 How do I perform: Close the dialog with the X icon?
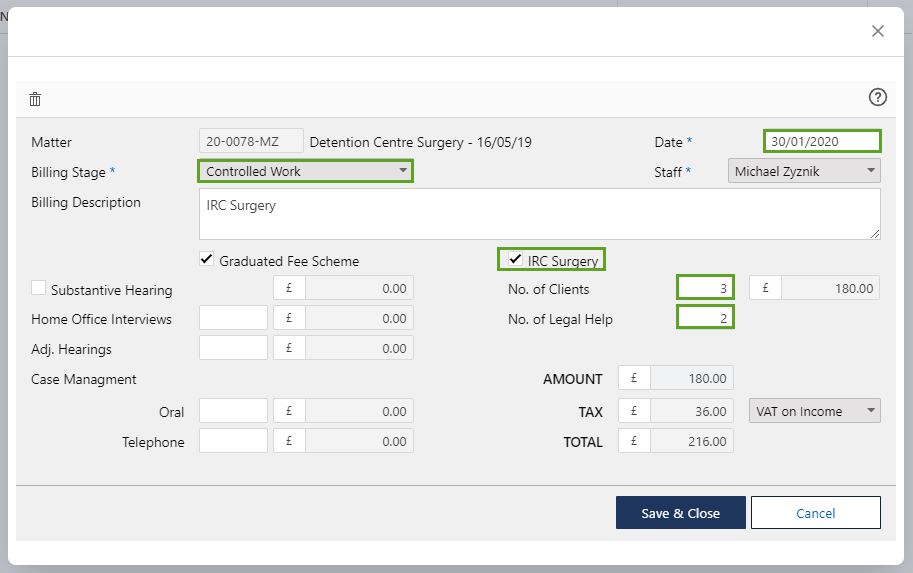click(x=877, y=31)
